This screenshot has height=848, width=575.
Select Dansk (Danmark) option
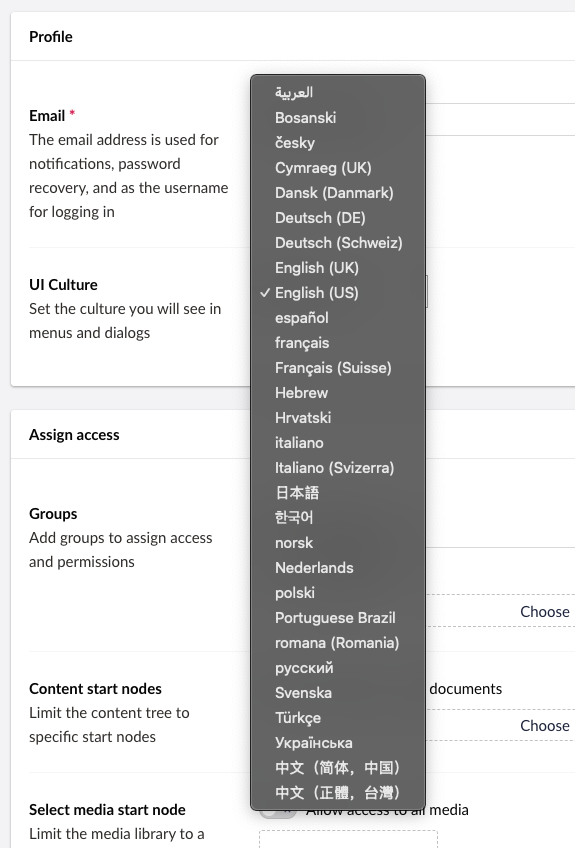tap(338, 193)
